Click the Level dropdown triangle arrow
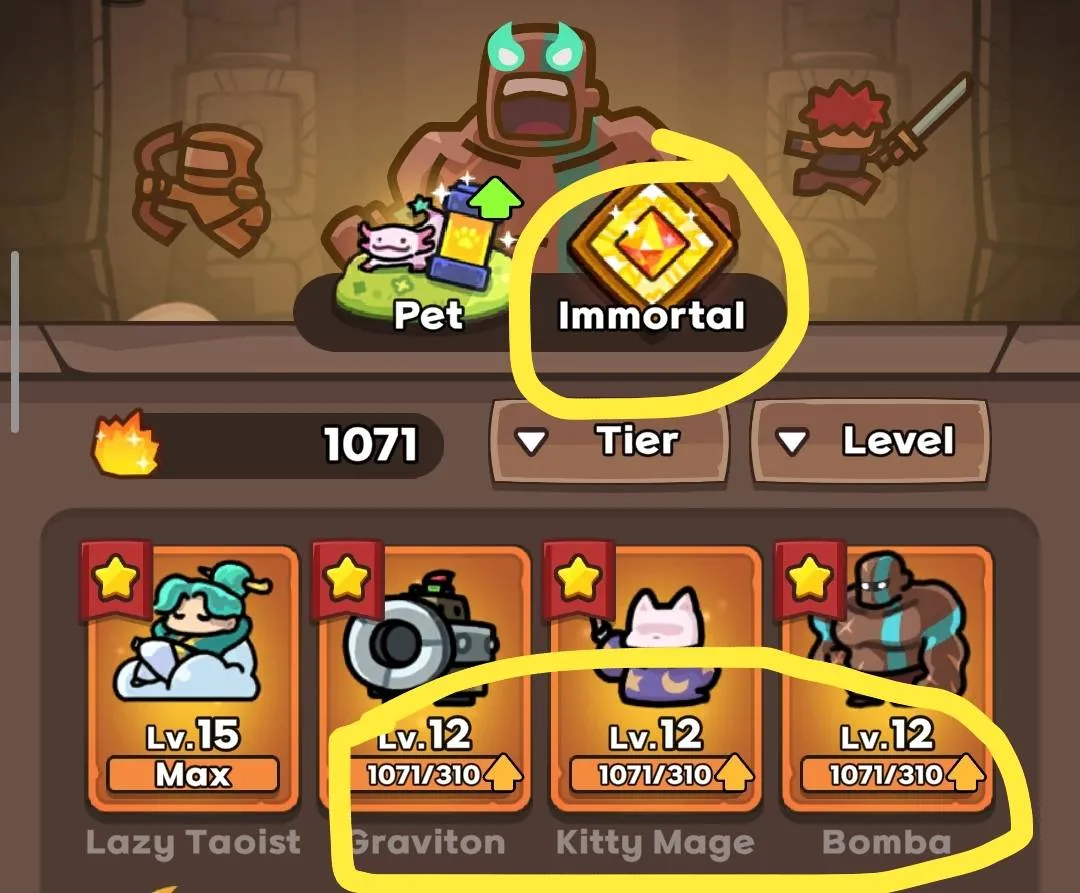The width and height of the screenshot is (1080, 893). tap(791, 443)
